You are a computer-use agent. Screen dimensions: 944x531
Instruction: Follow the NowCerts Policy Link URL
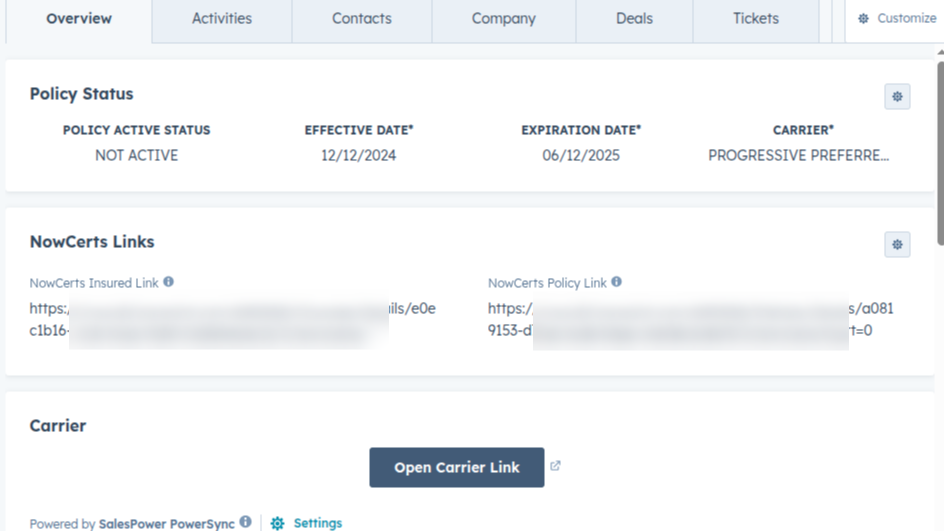pyautogui.click(x=690, y=319)
